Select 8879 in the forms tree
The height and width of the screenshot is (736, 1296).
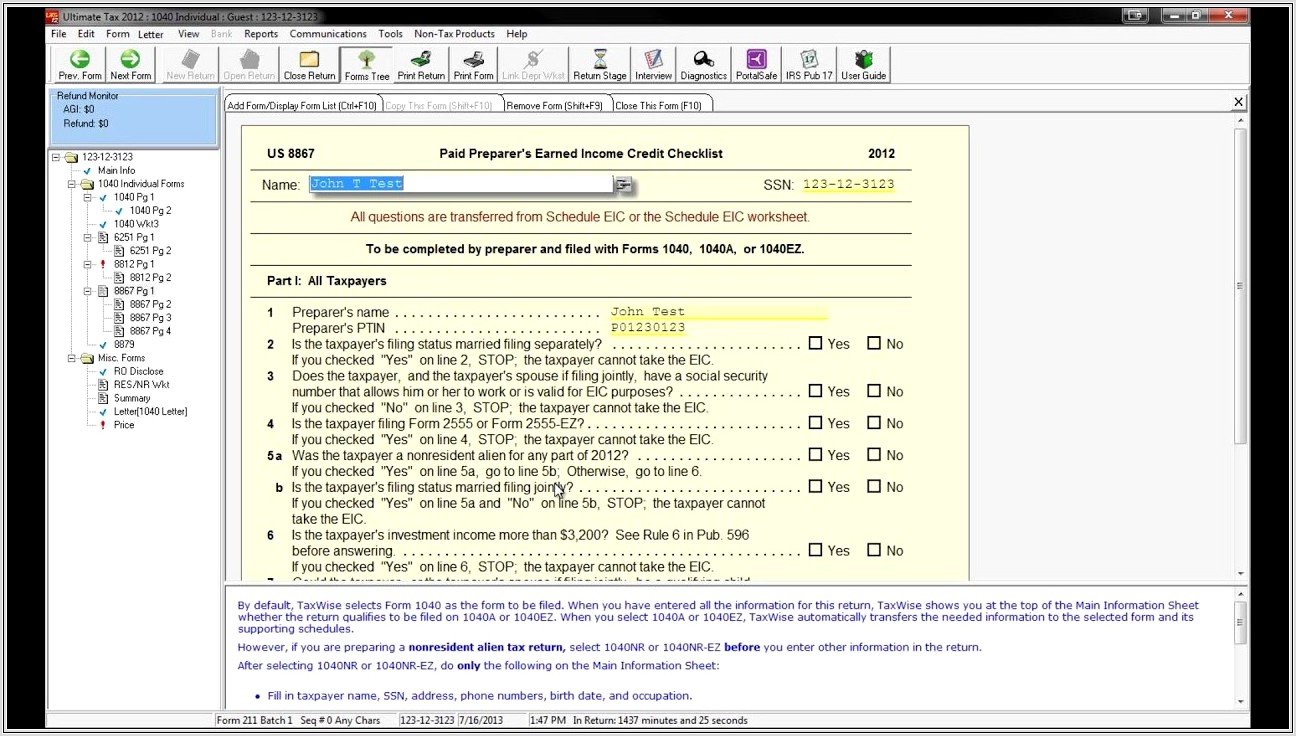[124, 344]
